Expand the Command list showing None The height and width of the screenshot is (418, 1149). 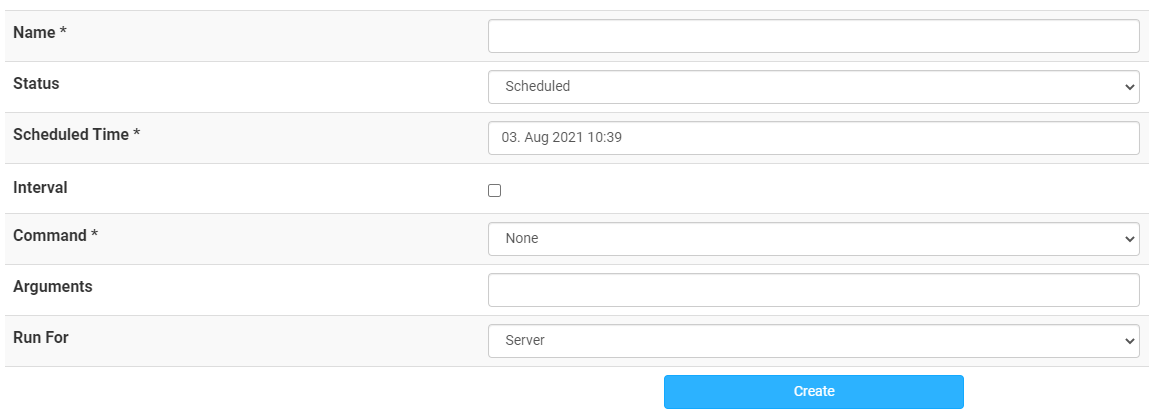click(x=813, y=239)
